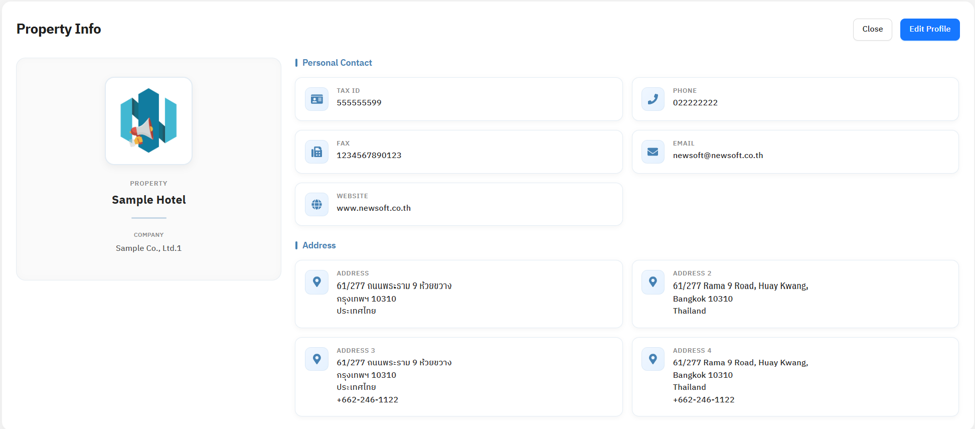The height and width of the screenshot is (429, 975).
Task: Select the Tax ID value 555555599
Action: pyautogui.click(x=359, y=103)
